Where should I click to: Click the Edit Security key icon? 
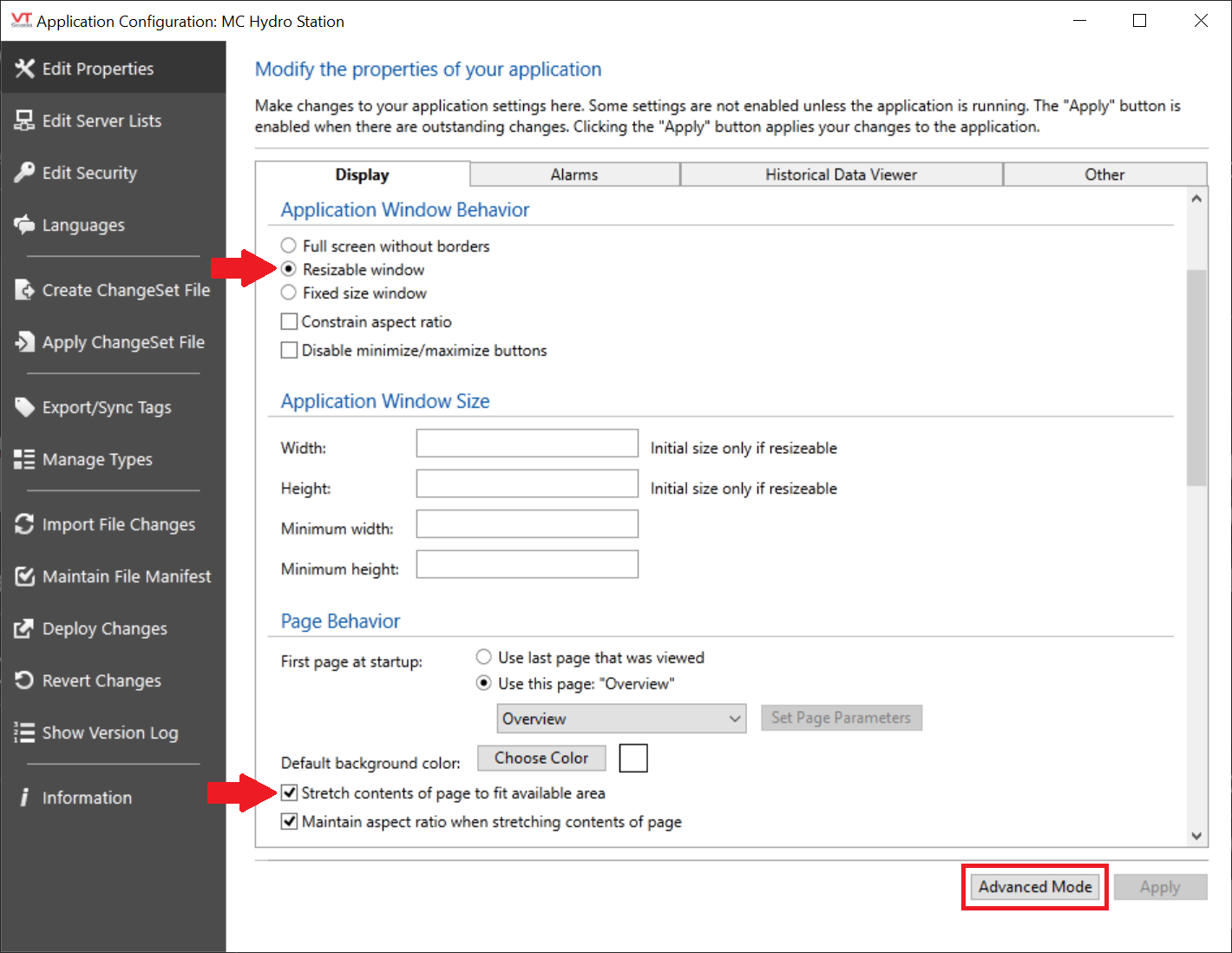[23, 173]
